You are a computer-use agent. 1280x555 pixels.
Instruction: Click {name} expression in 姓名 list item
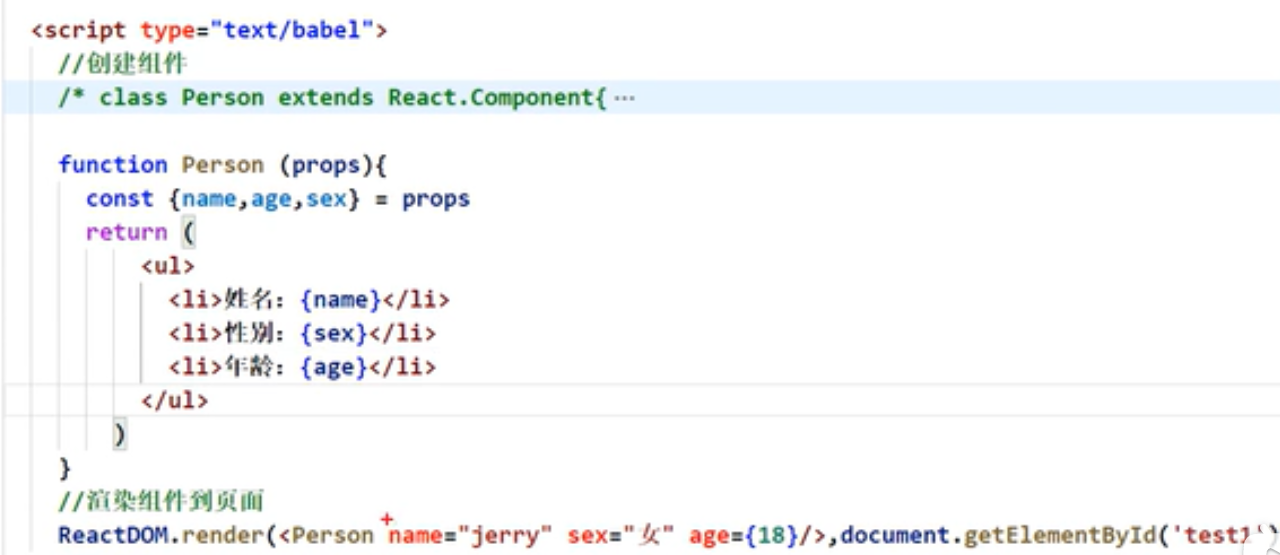340,300
